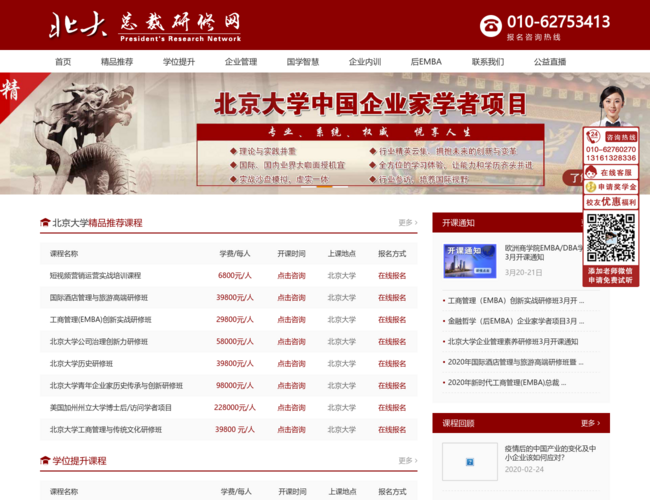650x500 pixels.
Task: Click the 咨询热线 phone icon in sidebar
Action: pyautogui.click(x=593, y=136)
